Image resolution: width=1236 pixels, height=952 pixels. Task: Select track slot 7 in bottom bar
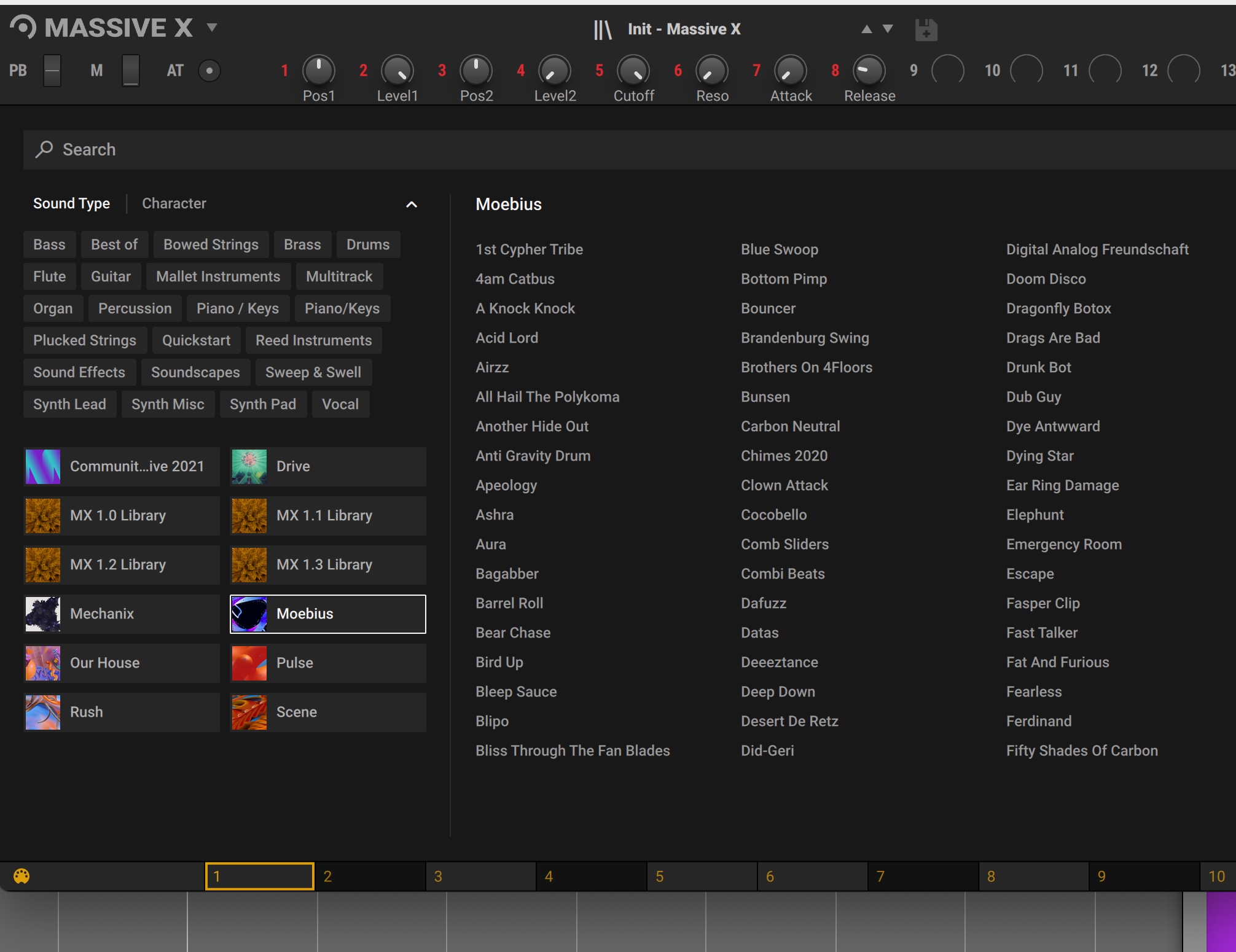[923, 876]
